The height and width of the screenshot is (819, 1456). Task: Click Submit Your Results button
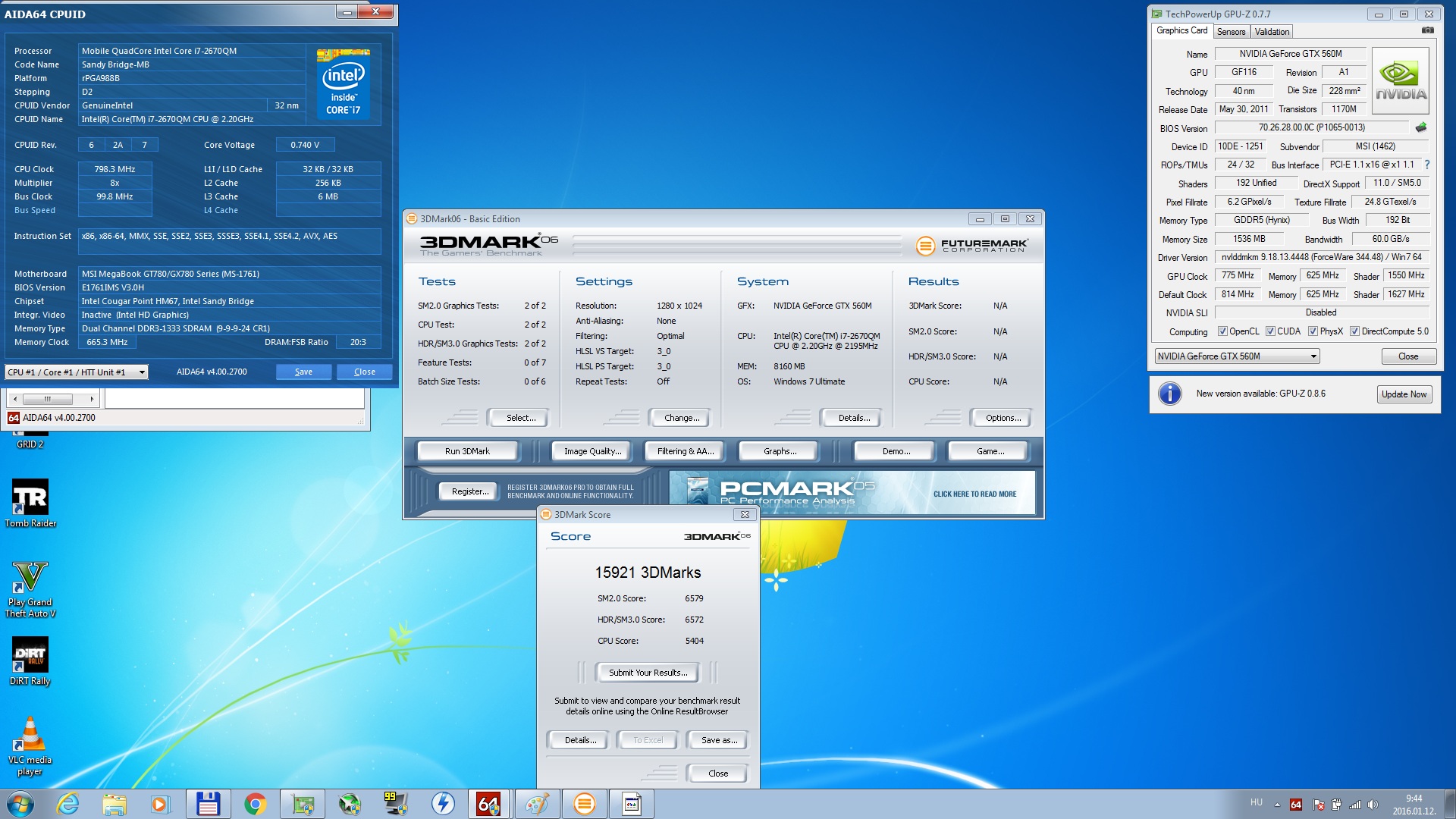(648, 673)
